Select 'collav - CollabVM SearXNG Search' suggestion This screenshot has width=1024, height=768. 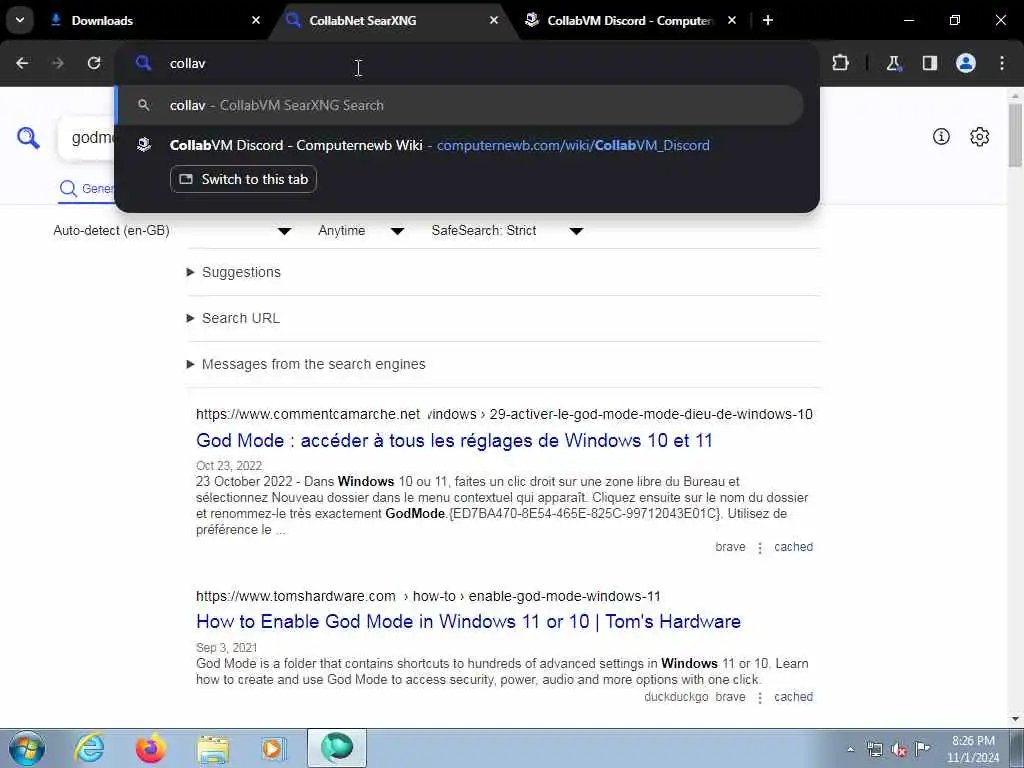point(460,105)
